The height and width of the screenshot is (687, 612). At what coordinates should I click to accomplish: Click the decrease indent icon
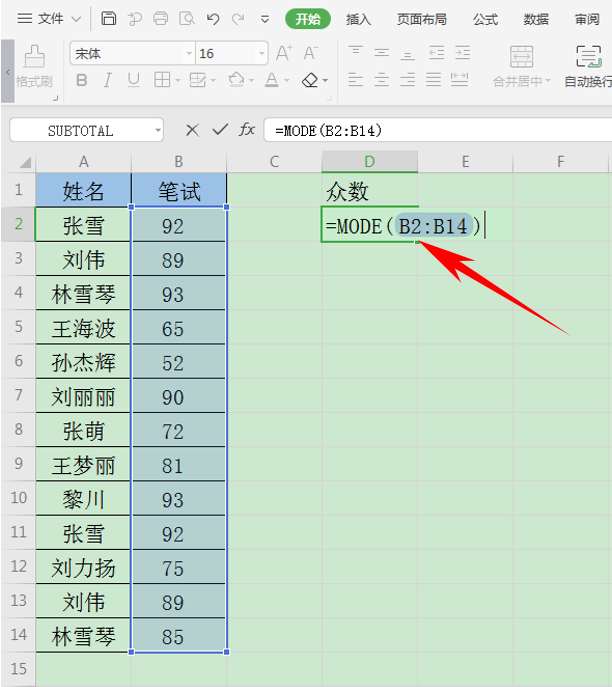click(436, 53)
